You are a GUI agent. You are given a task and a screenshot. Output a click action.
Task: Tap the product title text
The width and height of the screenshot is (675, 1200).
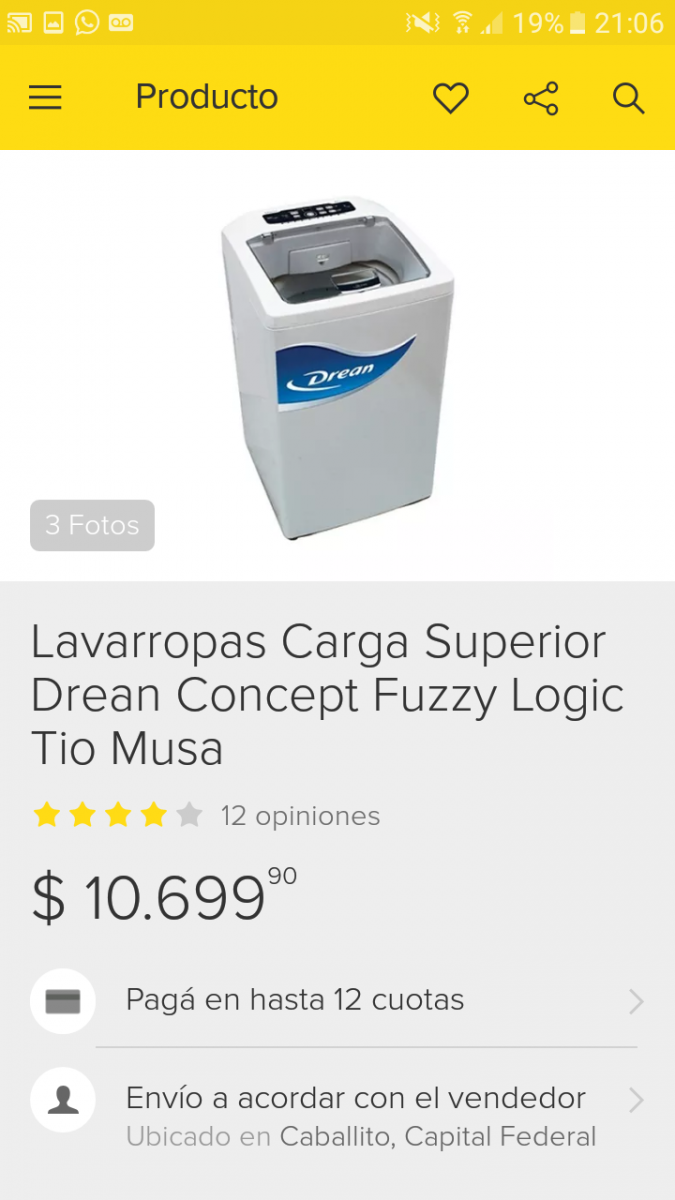[x=328, y=695]
